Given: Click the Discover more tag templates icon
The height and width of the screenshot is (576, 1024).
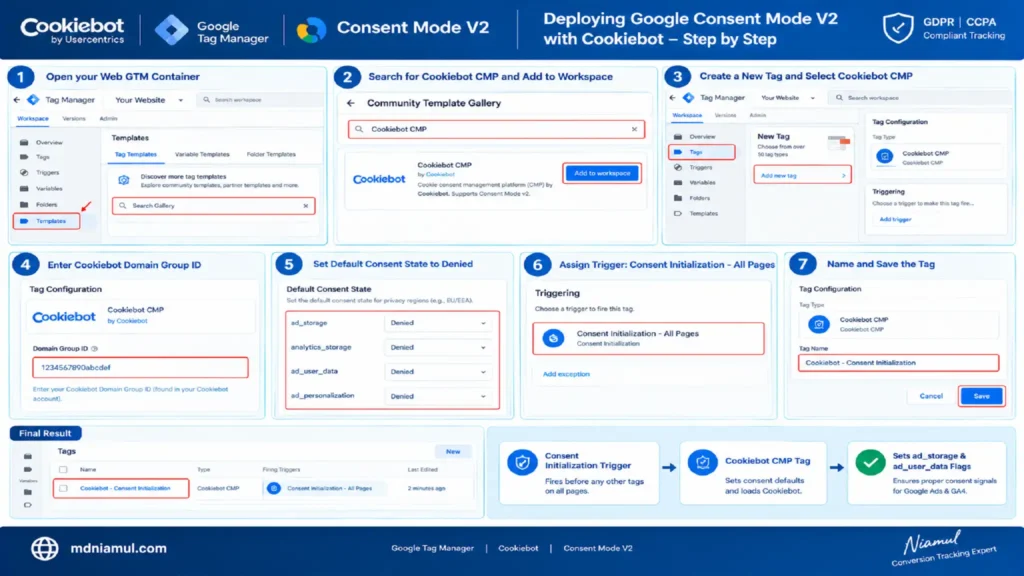Looking at the screenshot, I should point(123,180).
